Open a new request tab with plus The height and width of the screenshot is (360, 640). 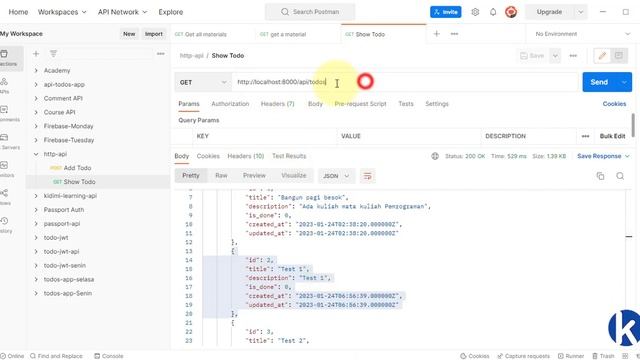(437, 34)
